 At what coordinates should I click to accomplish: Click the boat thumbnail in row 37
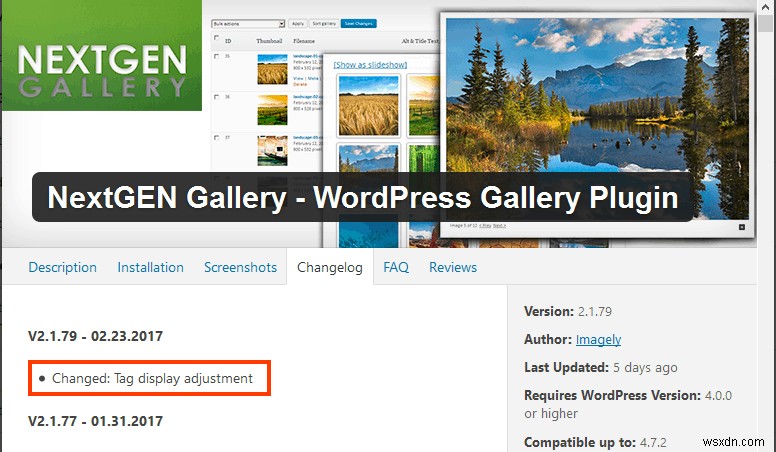click(272, 151)
